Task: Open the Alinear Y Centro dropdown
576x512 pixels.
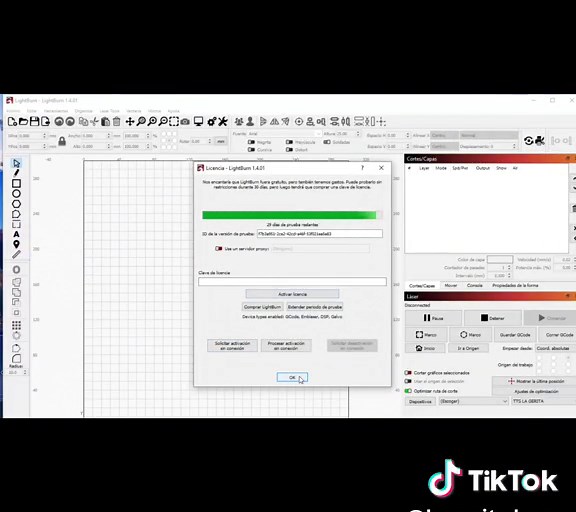Action: coord(444,146)
